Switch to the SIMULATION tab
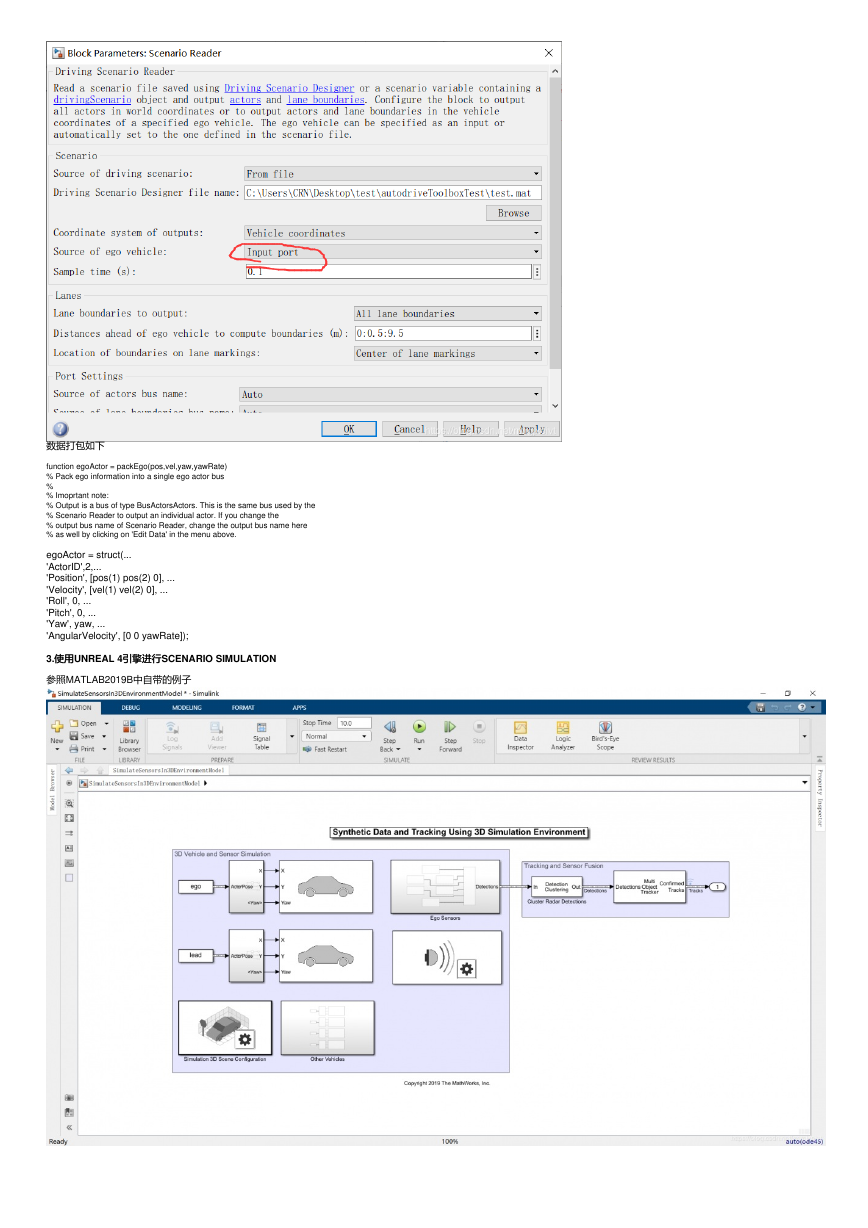868x1228 pixels. coord(74,707)
